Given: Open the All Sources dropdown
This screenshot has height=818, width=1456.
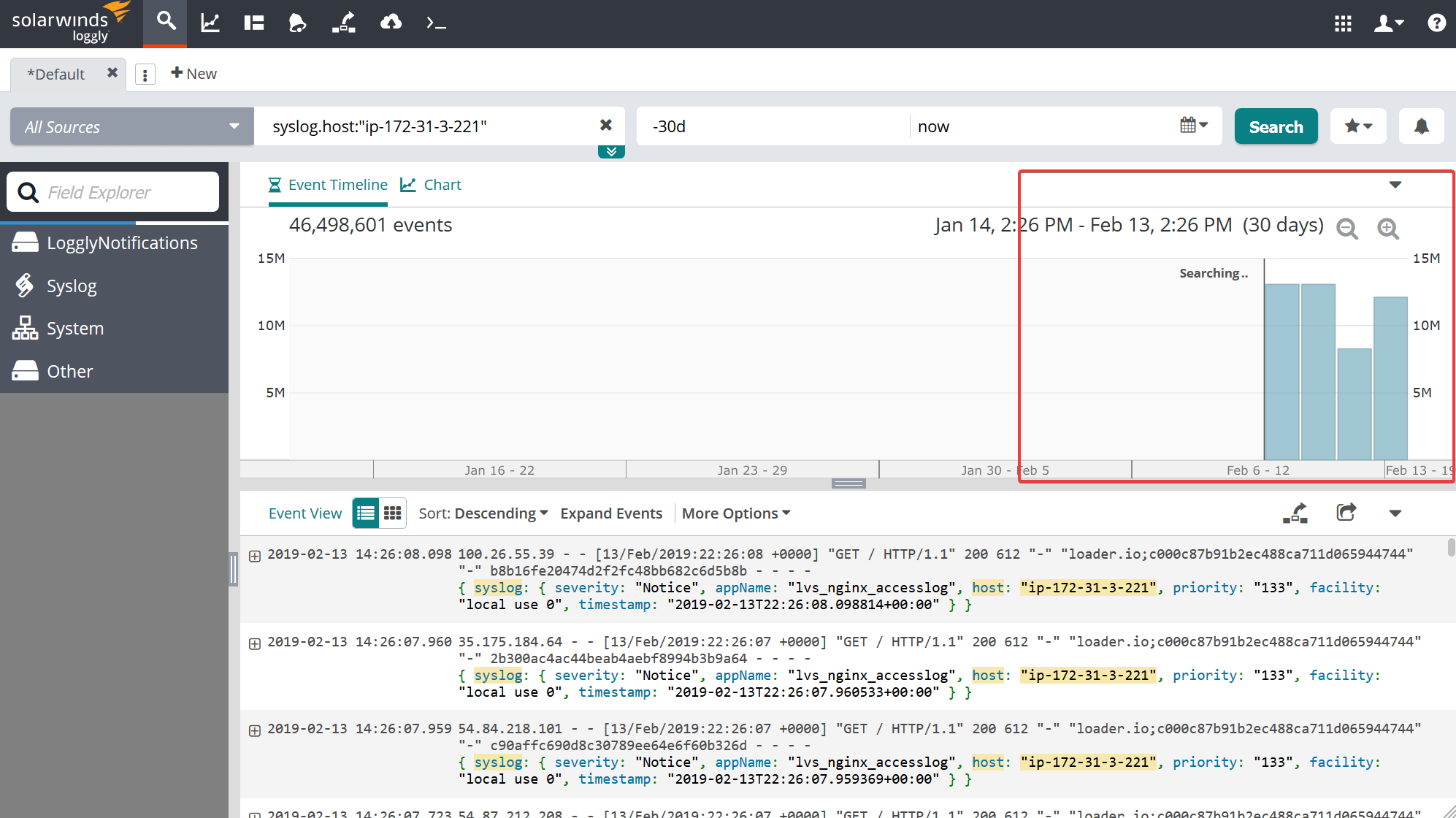Looking at the screenshot, I should [x=132, y=126].
